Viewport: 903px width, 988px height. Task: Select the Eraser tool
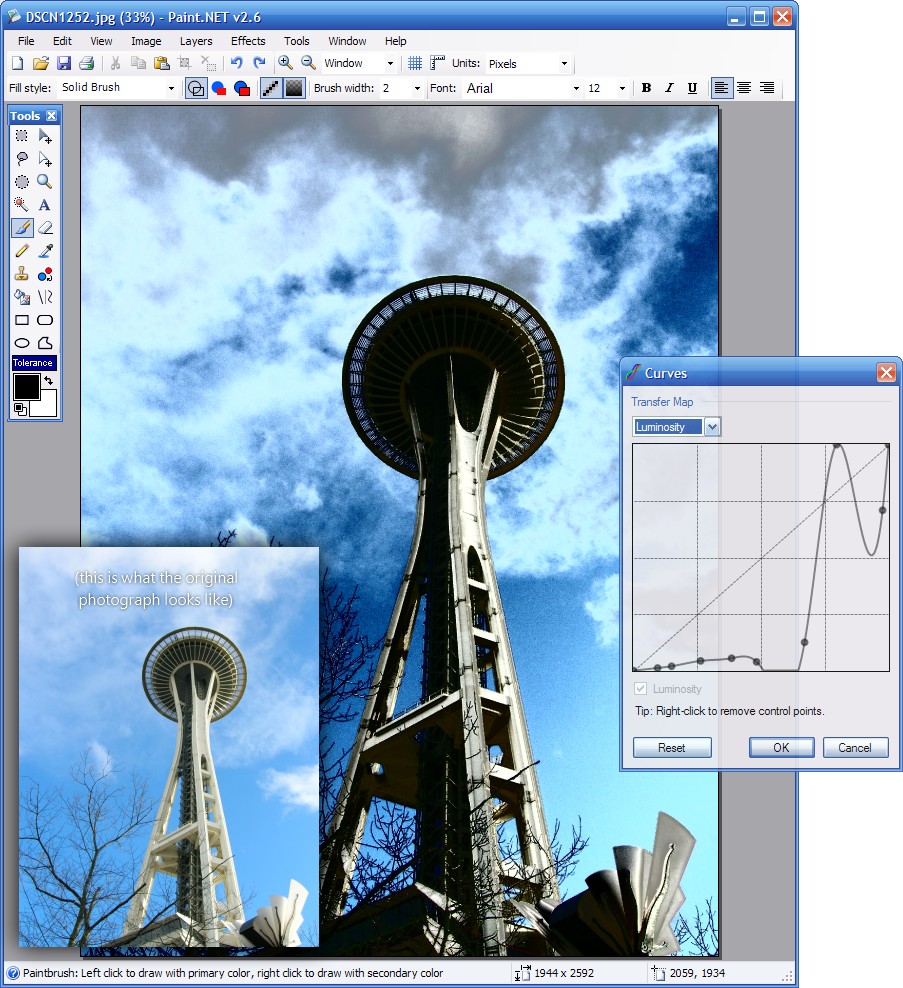(x=45, y=227)
